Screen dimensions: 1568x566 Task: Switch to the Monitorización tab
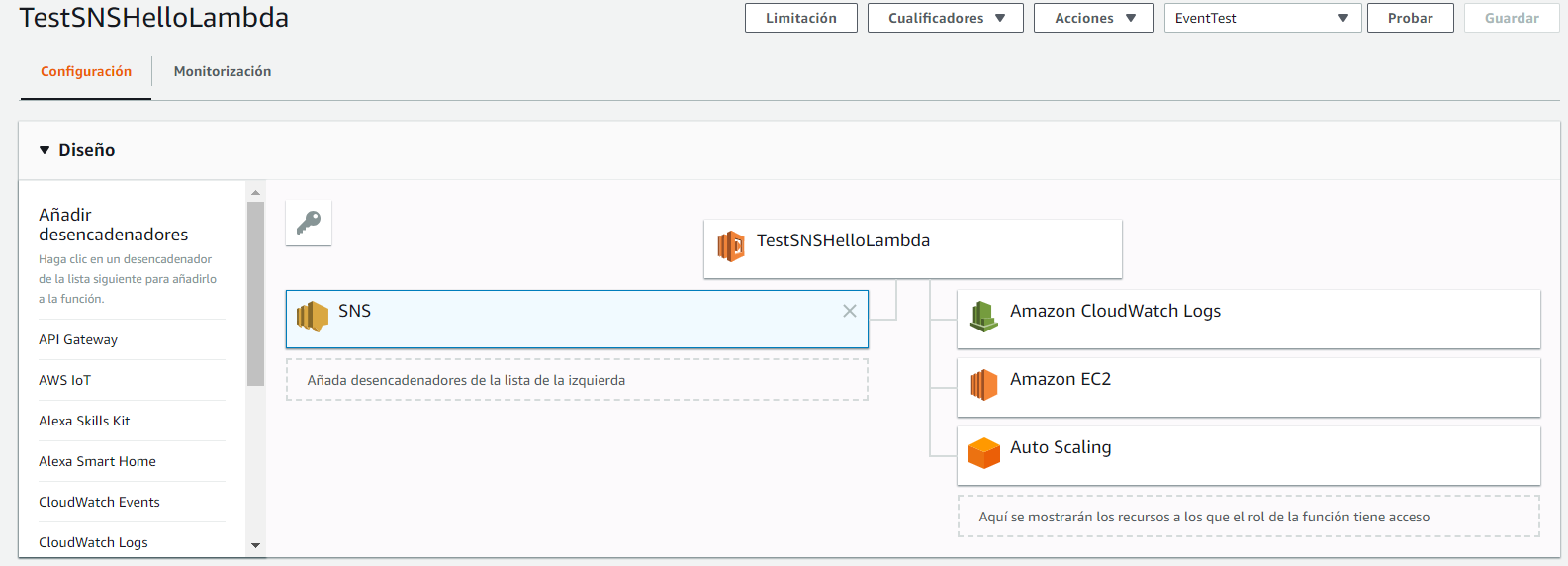tap(223, 71)
